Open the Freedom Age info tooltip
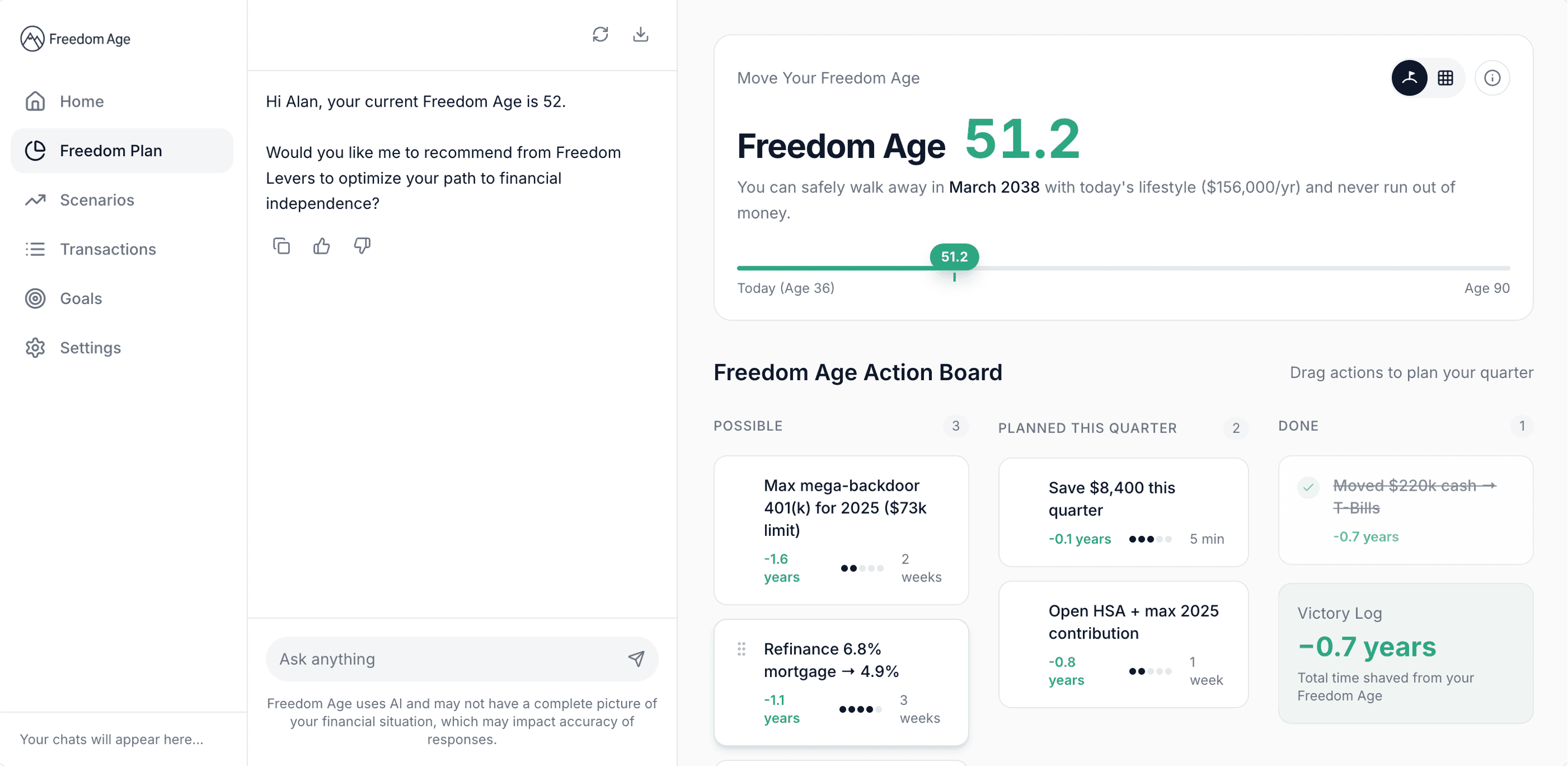 1492,77
